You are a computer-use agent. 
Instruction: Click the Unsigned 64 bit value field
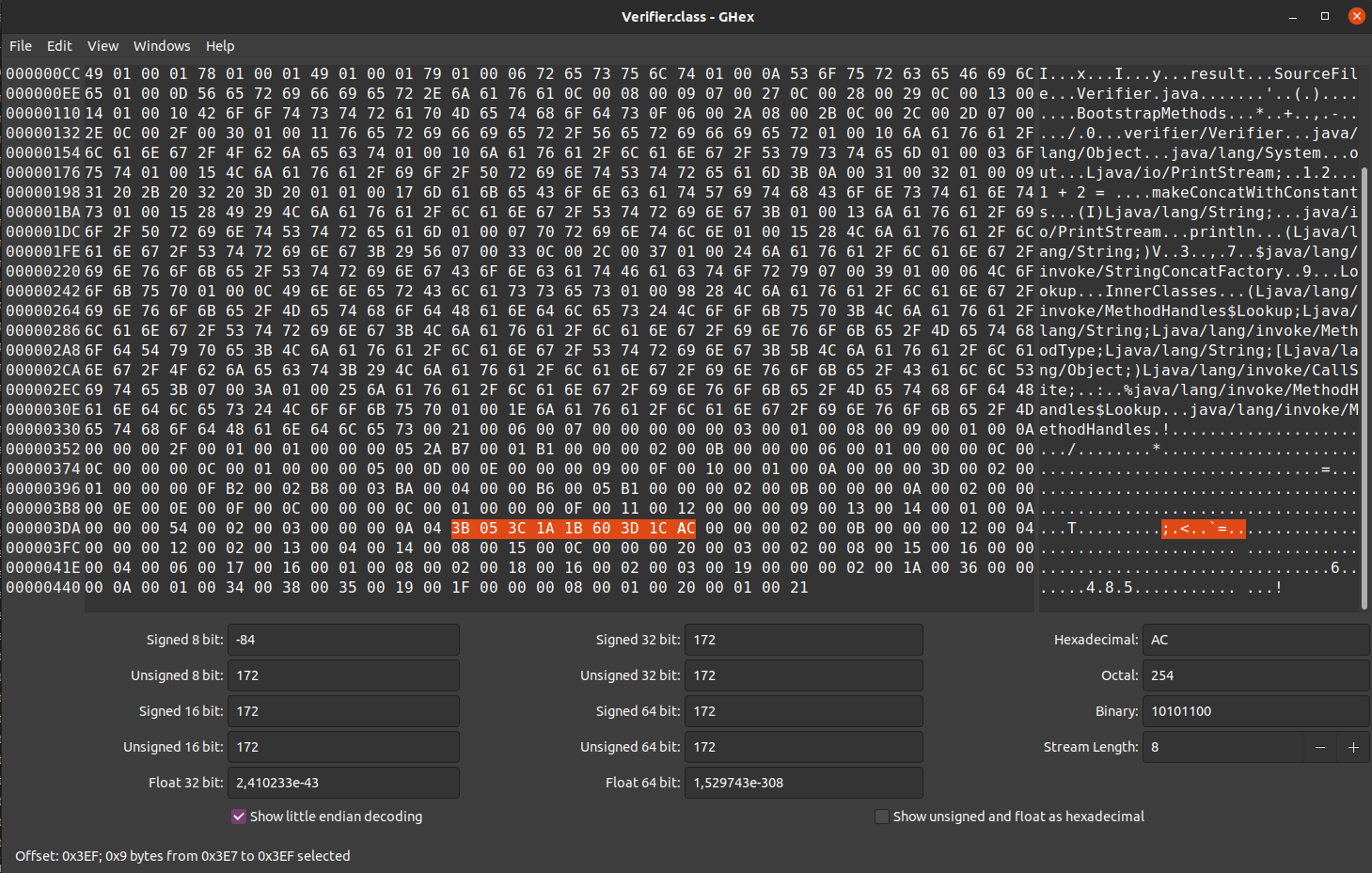tap(804, 747)
